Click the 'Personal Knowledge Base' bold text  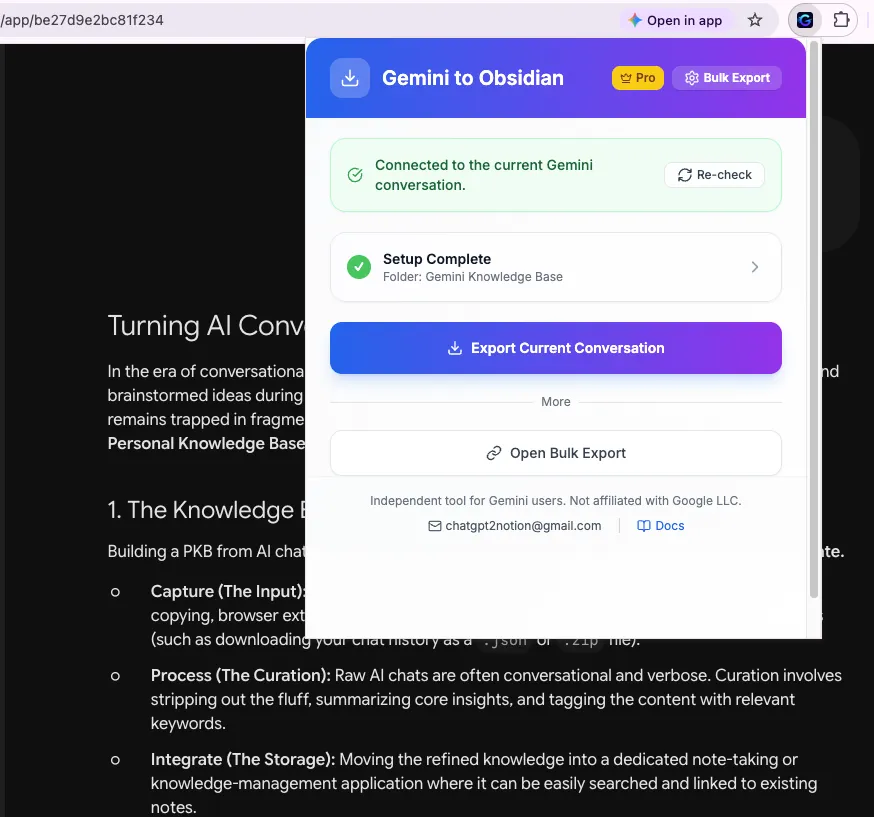click(x=206, y=444)
